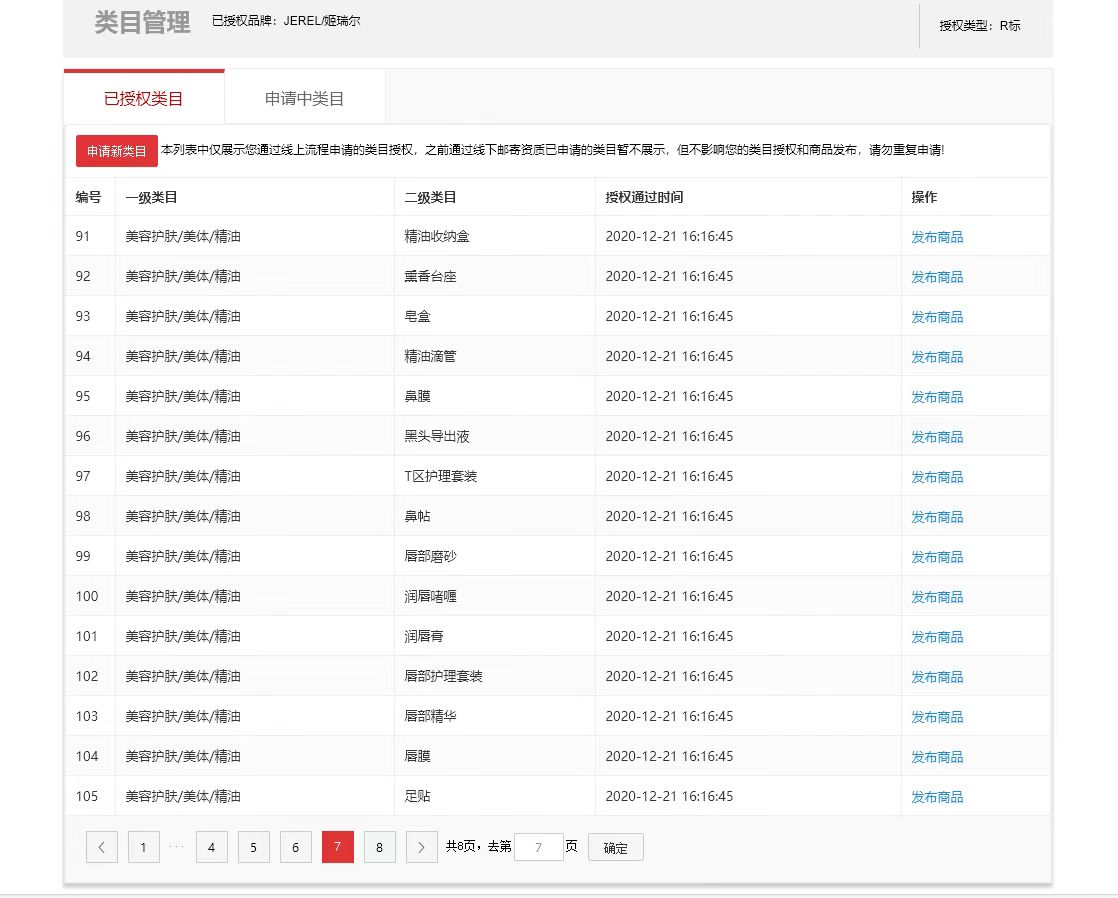Select the 已授权类目 tab

[x=144, y=99]
